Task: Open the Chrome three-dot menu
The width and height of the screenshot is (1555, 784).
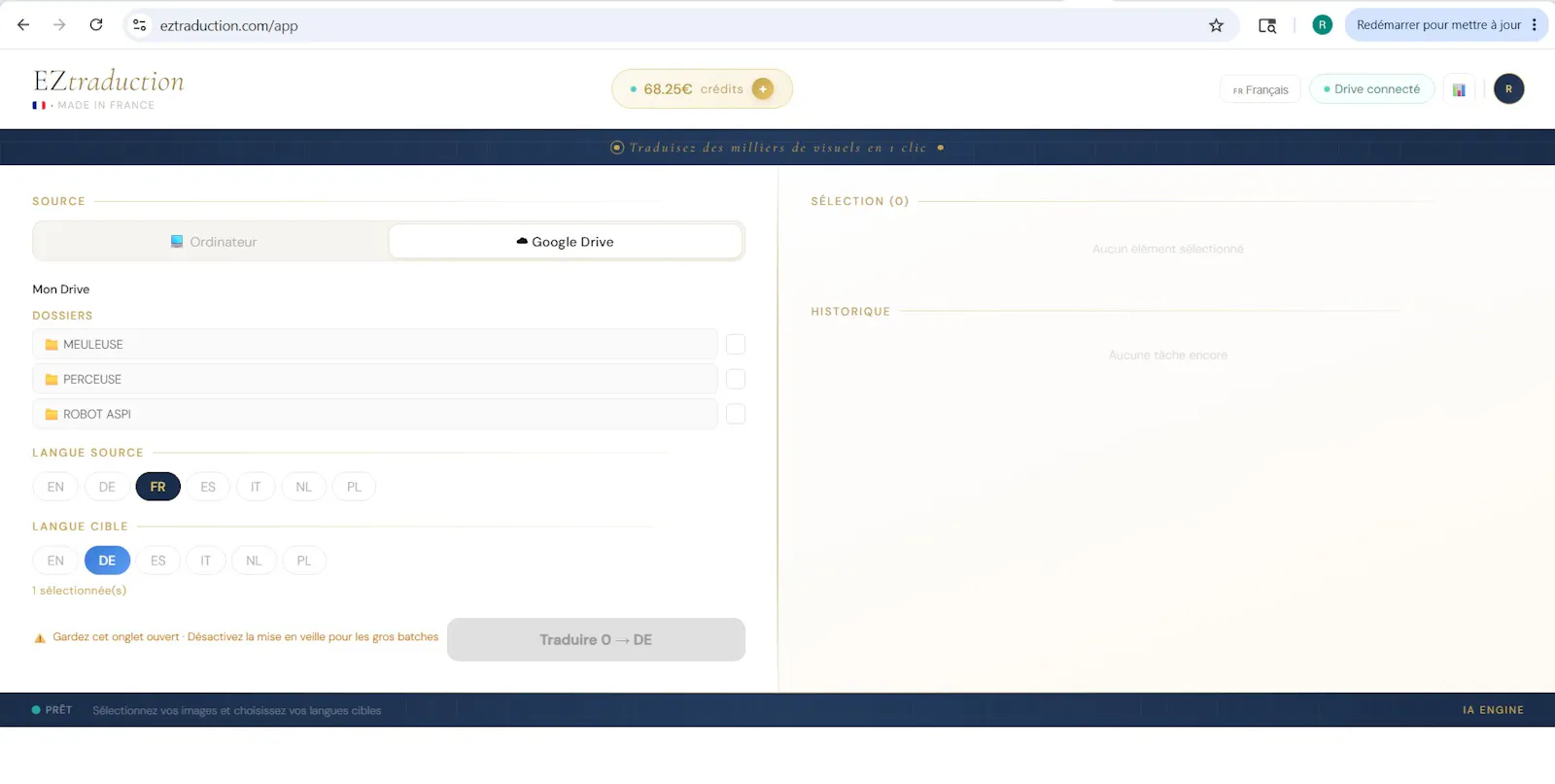Action: tap(1535, 25)
